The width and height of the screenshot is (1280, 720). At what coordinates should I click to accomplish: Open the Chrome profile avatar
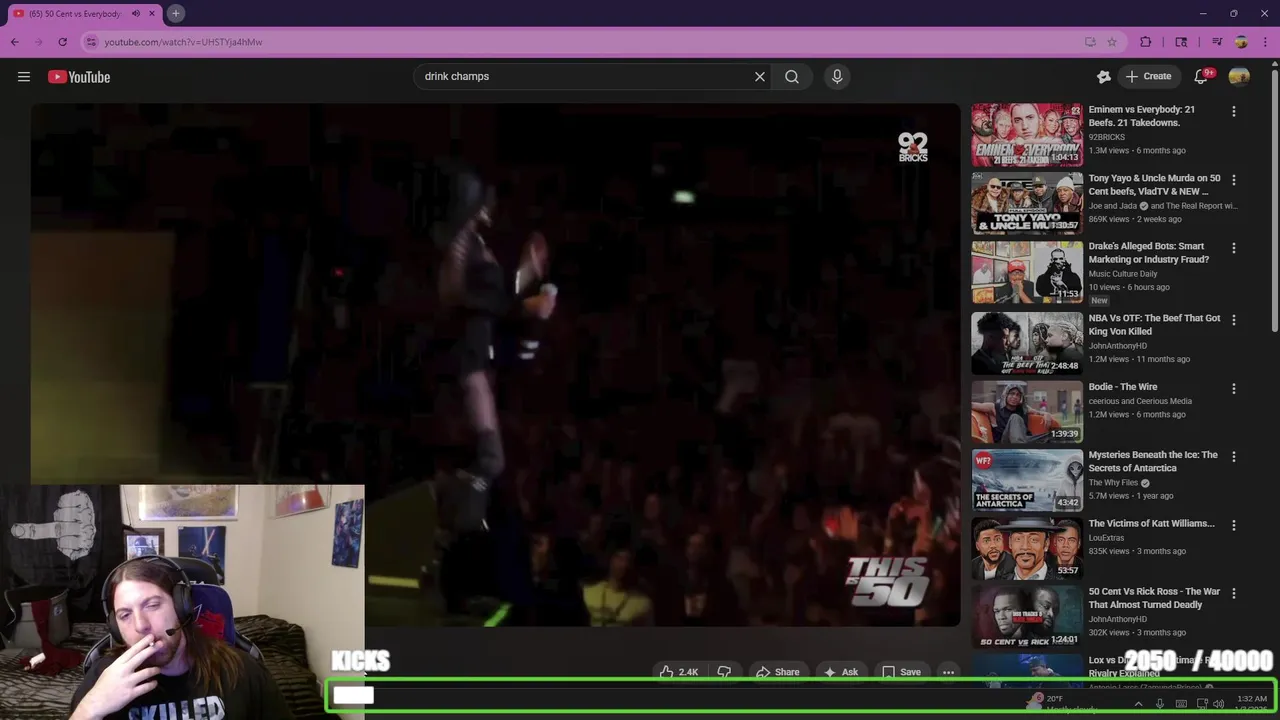tap(1241, 42)
